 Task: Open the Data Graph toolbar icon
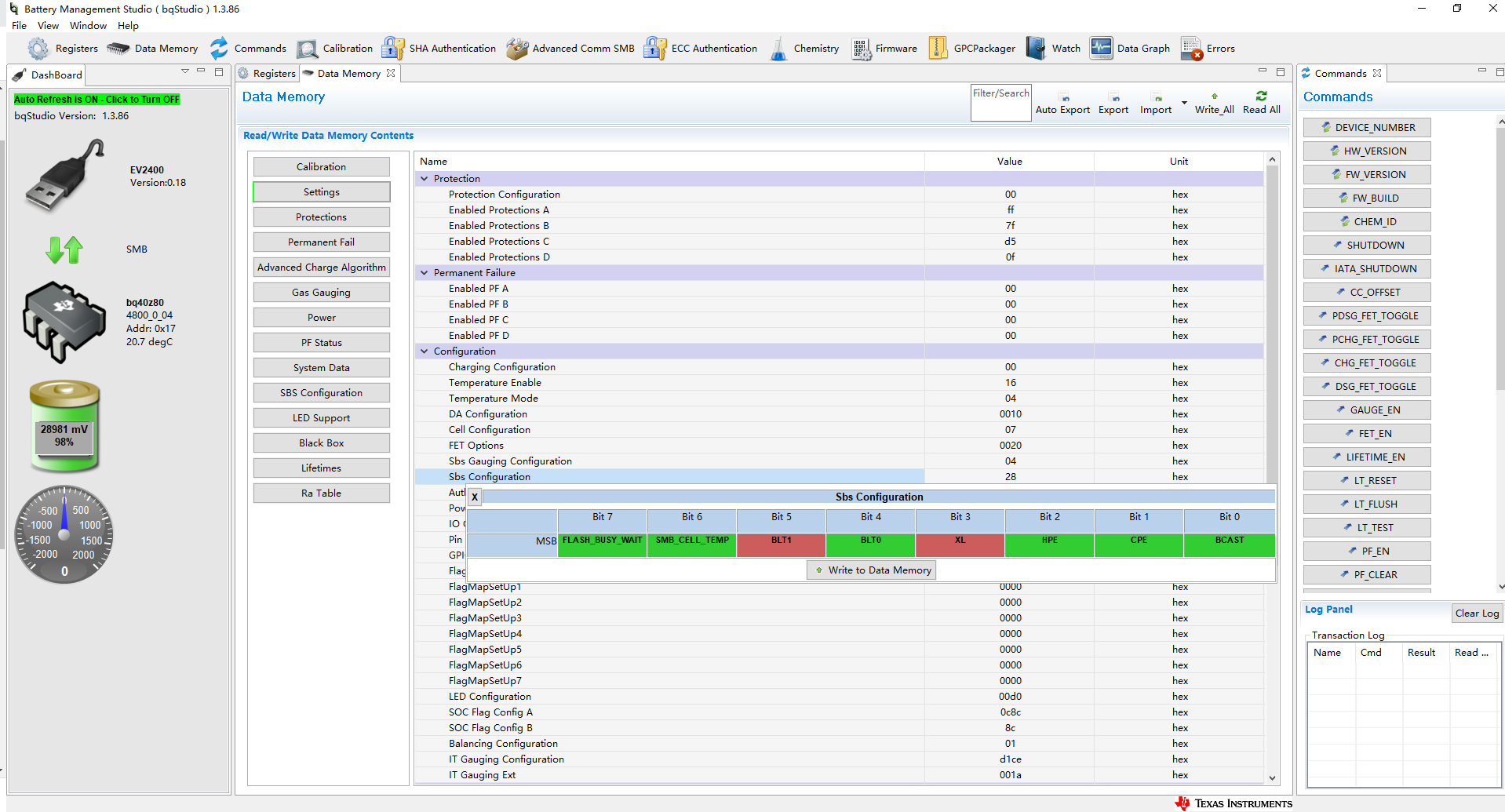[x=1101, y=49]
